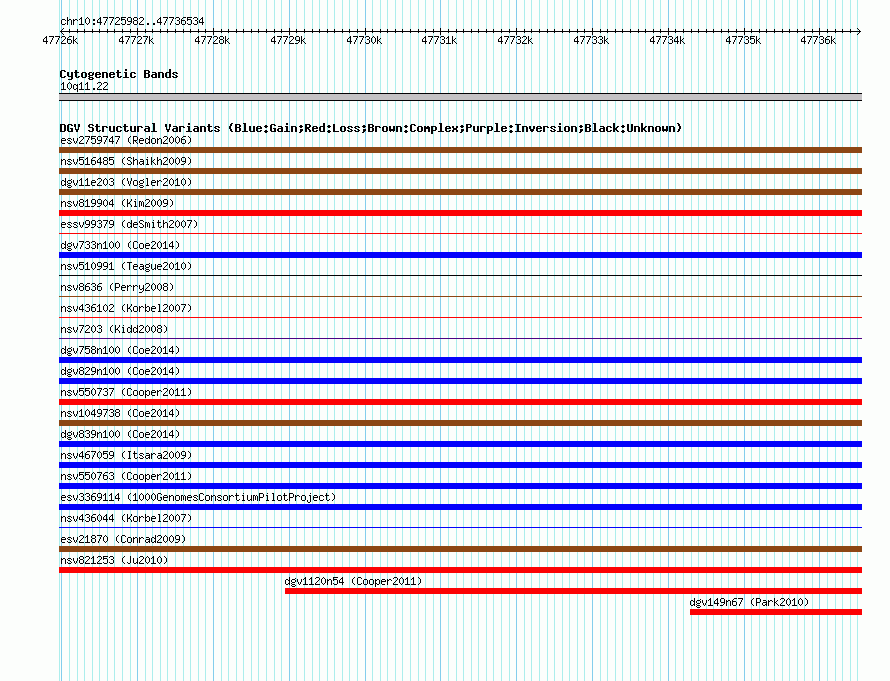Click the 47730k ruler tick label

[364, 40]
